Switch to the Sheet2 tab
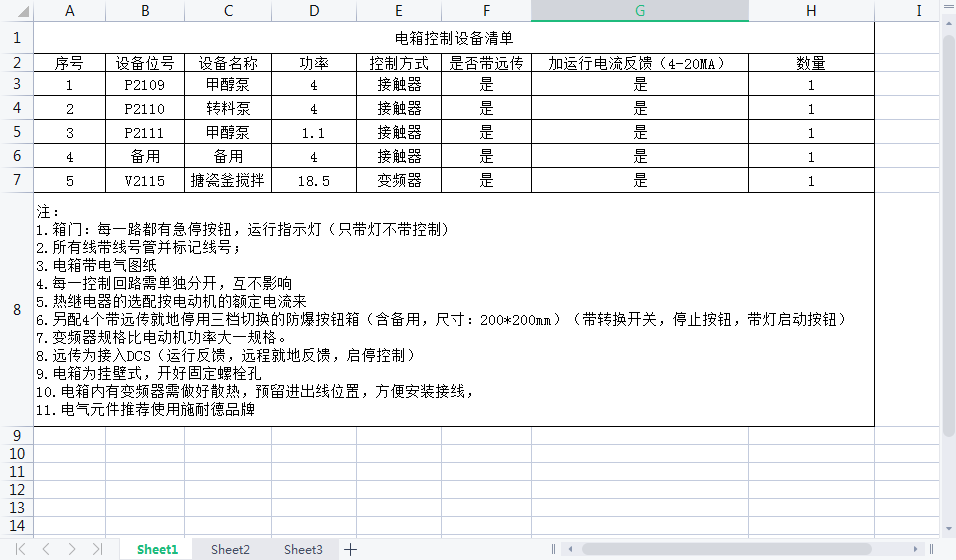The height and width of the screenshot is (560, 956). [x=230, y=549]
